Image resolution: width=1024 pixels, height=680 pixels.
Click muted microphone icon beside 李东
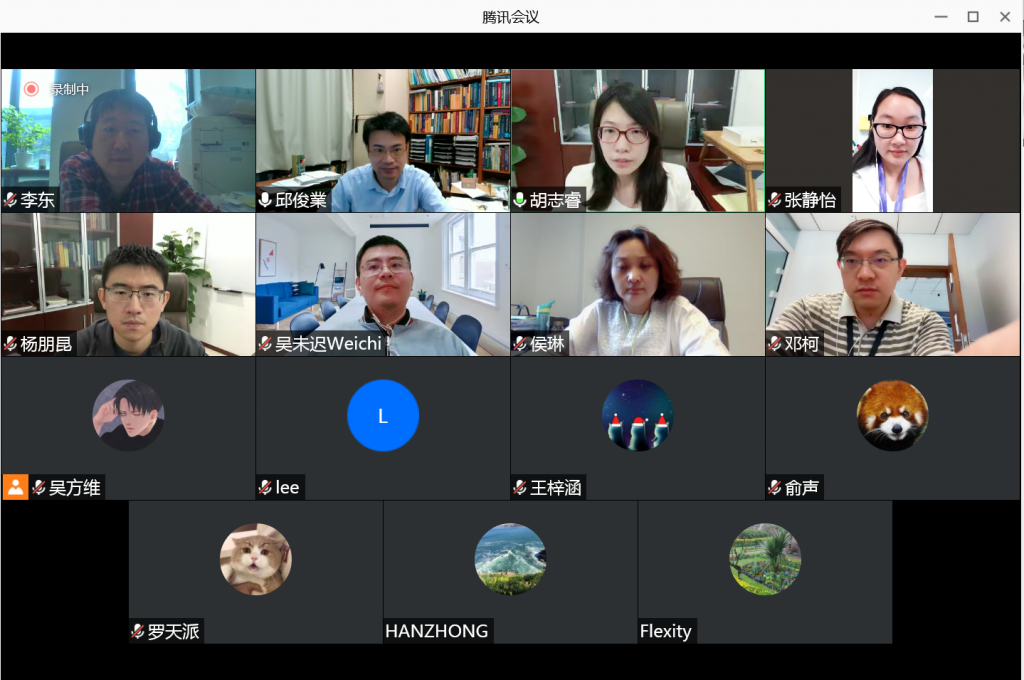11,200
